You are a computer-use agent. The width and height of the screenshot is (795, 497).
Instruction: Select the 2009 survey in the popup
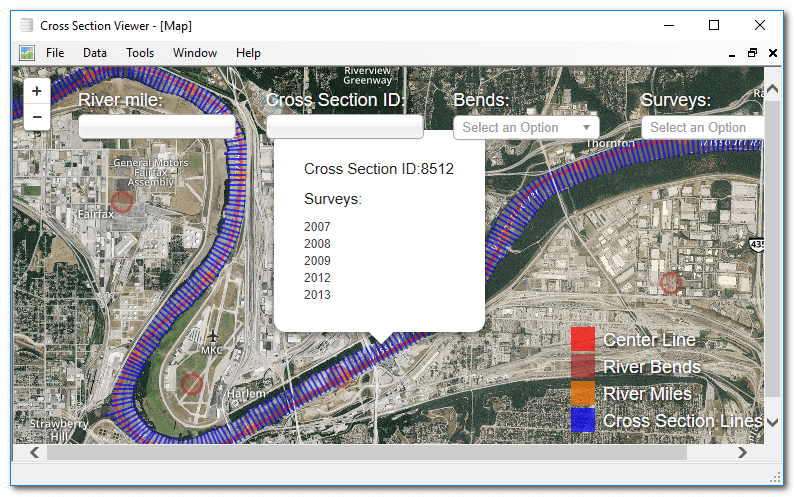click(317, 261)
